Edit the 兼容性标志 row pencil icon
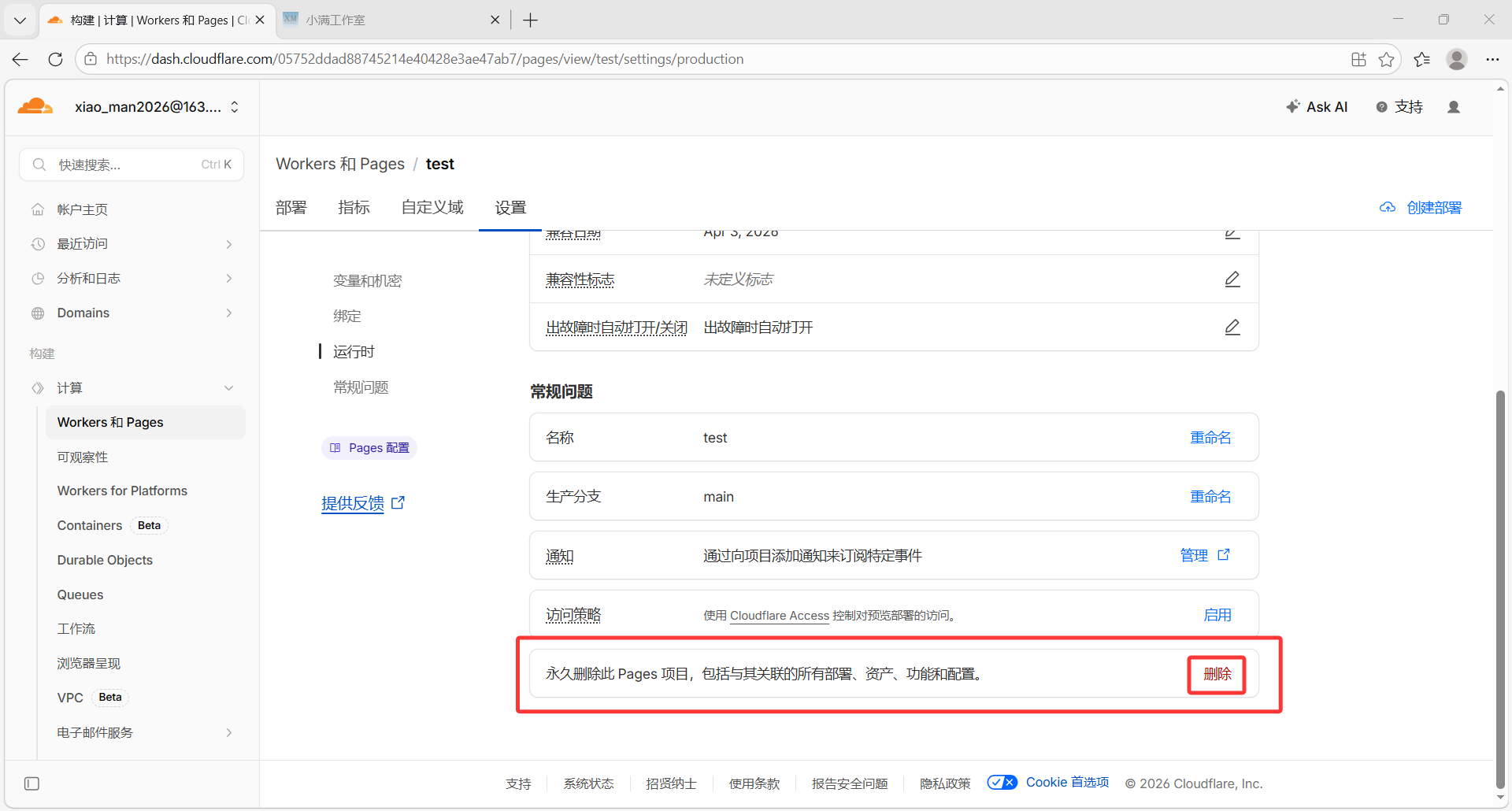This screenshot has width=1512, height=811. [1232, 280]
